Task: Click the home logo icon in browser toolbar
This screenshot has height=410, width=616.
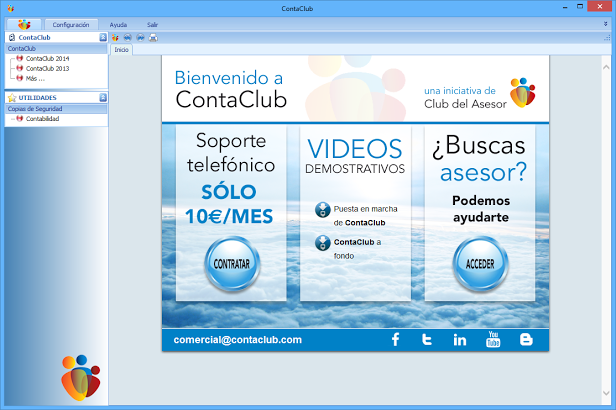Action: (115, 38)
